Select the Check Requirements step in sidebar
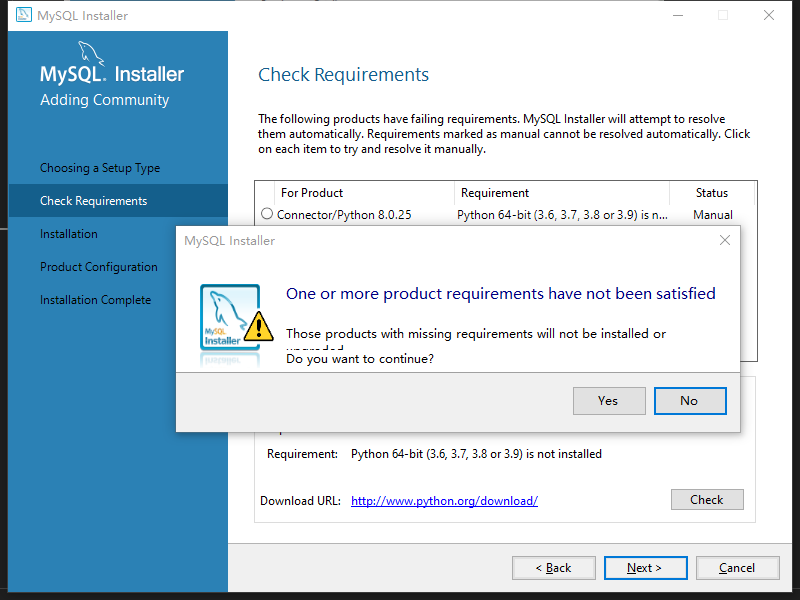The image size is (800, 600). 93,201
